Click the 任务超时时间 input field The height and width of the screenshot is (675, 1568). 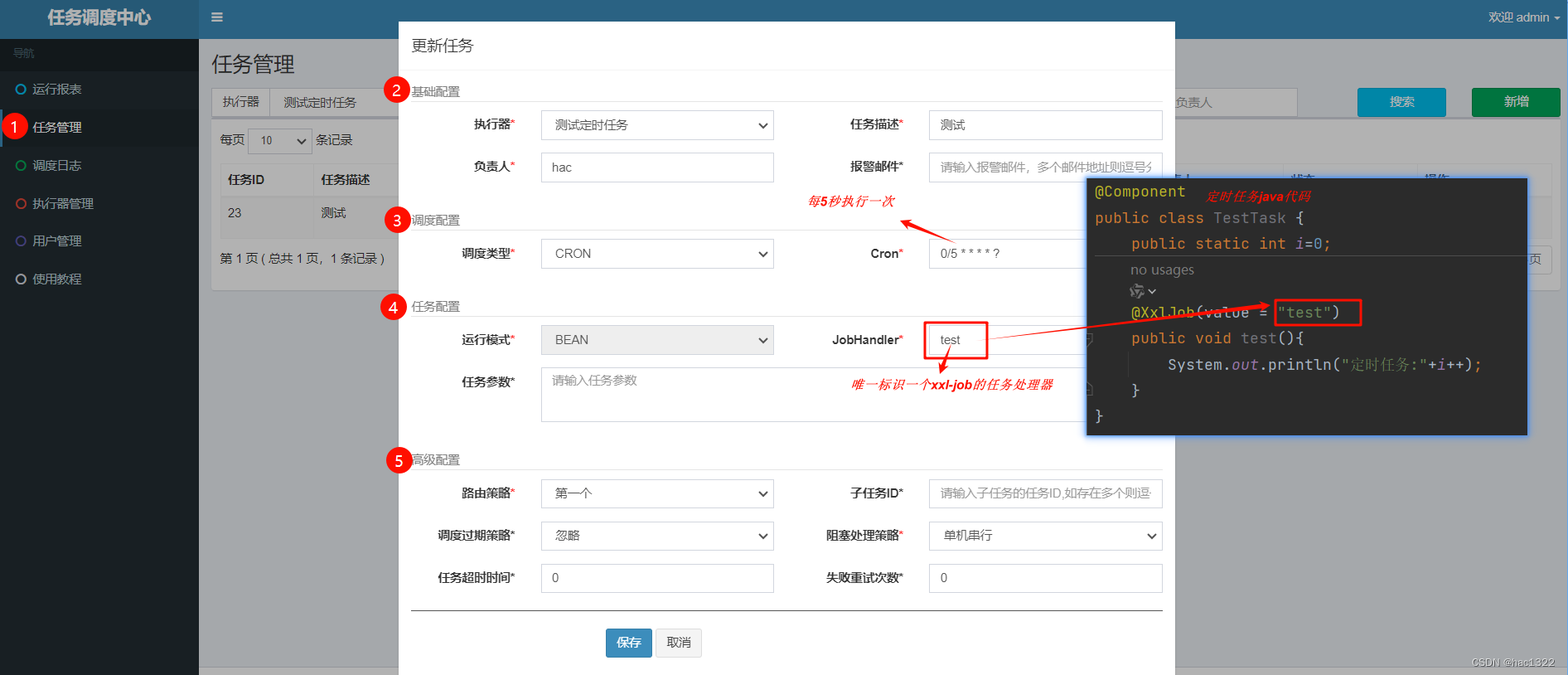click(657, 578)
